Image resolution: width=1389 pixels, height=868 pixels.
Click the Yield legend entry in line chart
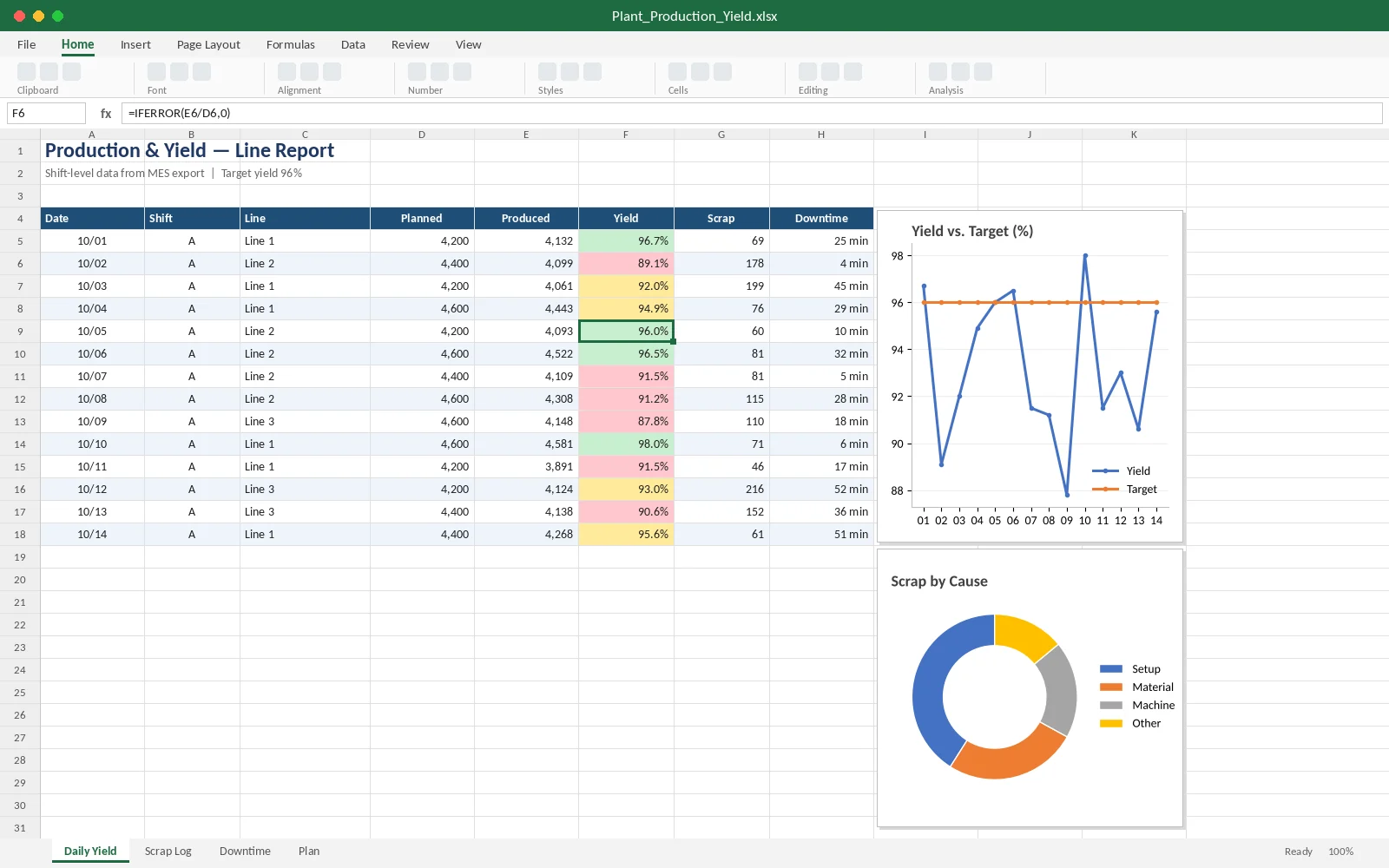(x=1122, y=471)
